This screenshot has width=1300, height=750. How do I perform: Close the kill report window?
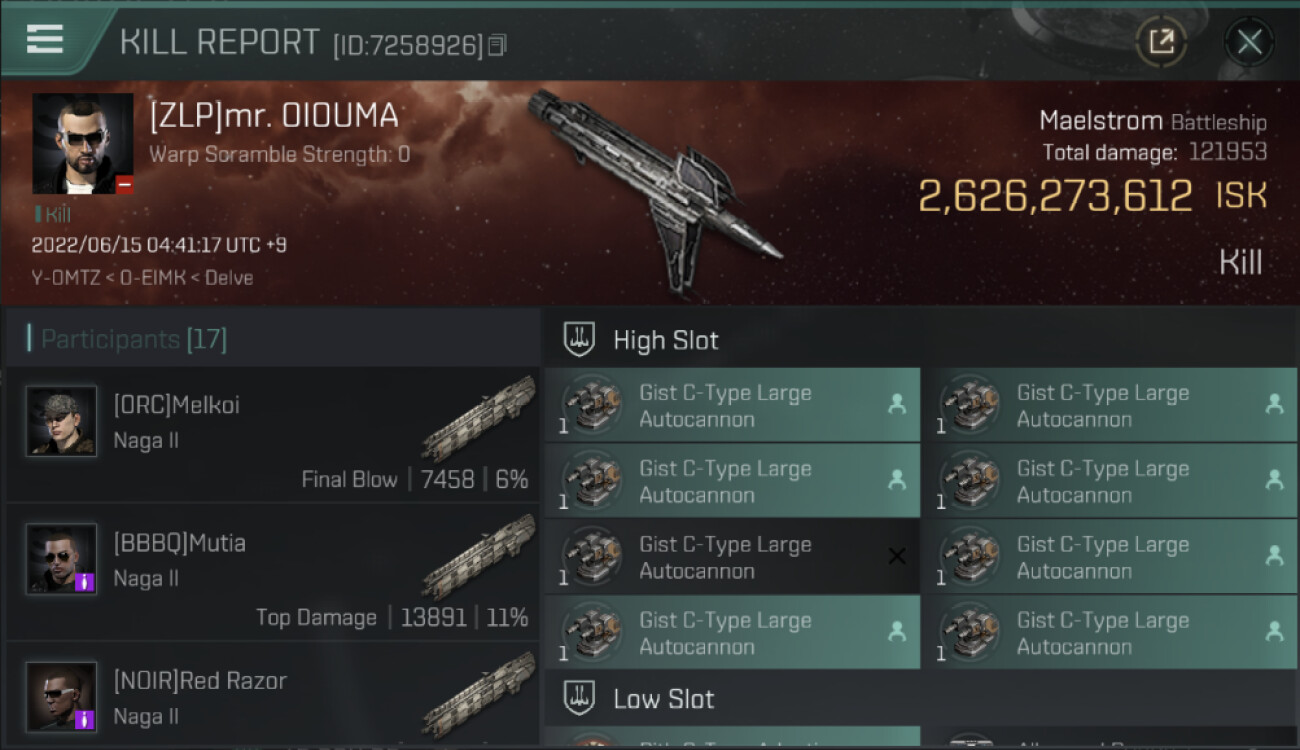click(1249, 41)
